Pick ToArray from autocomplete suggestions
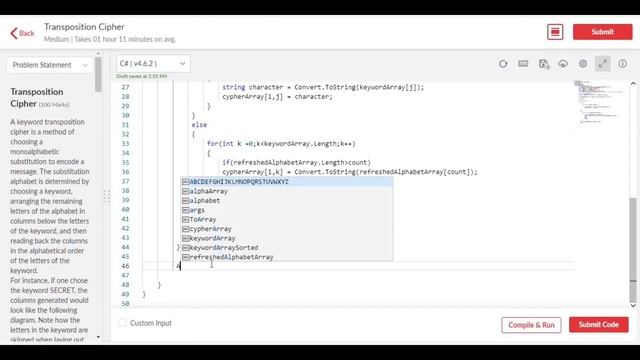 pos(287,219)
